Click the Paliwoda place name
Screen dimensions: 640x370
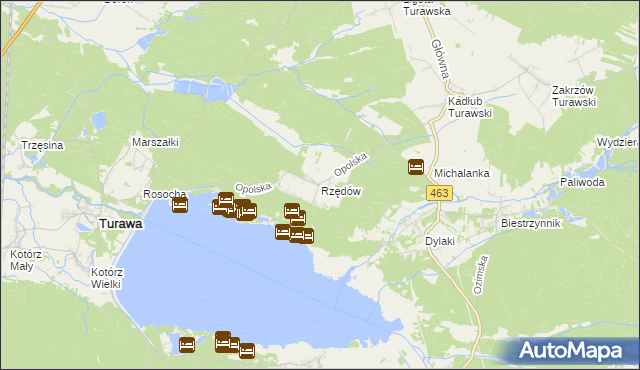point(582,182)
